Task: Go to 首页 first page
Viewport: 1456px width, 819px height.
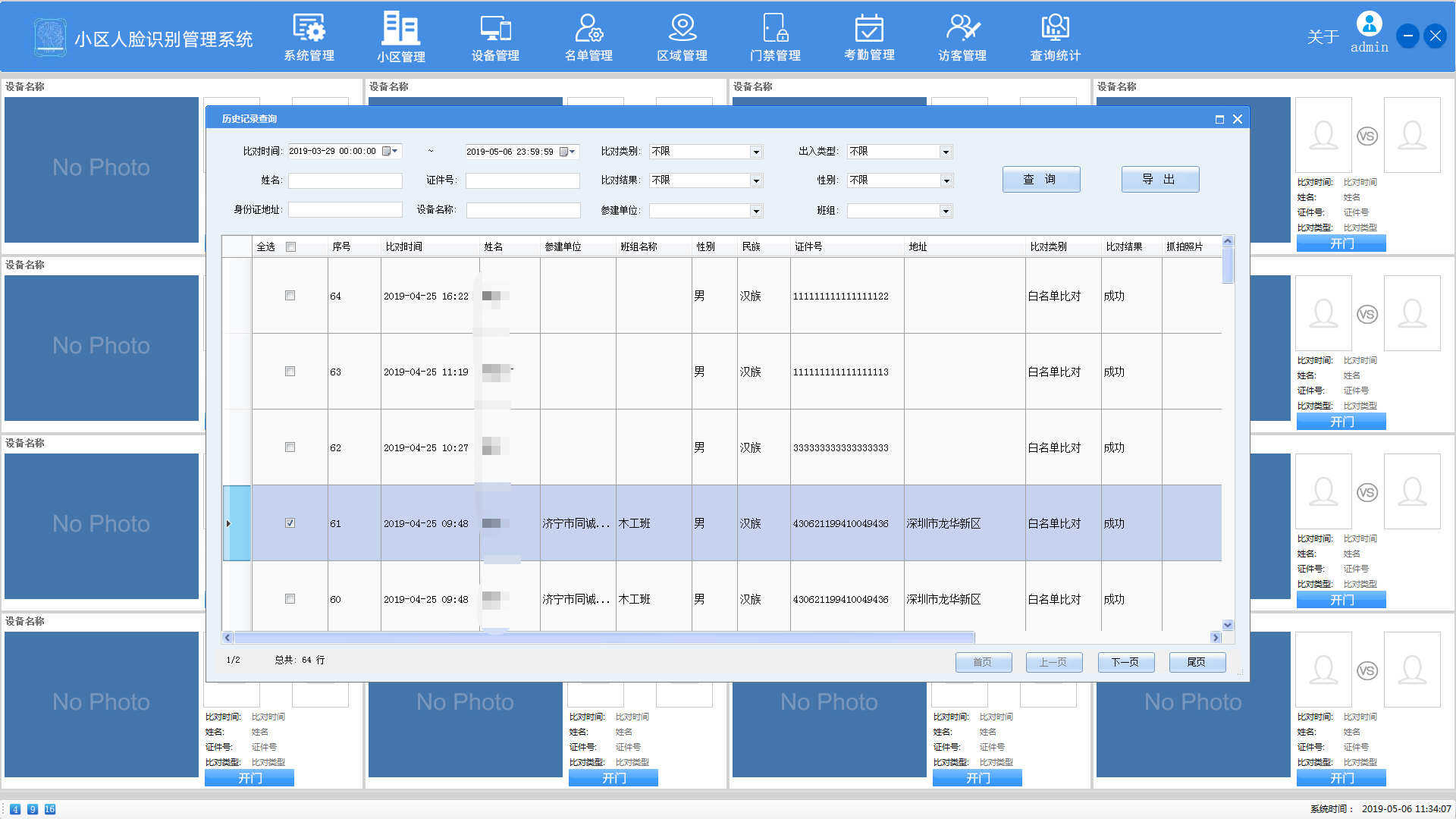Action: point(983,662)
